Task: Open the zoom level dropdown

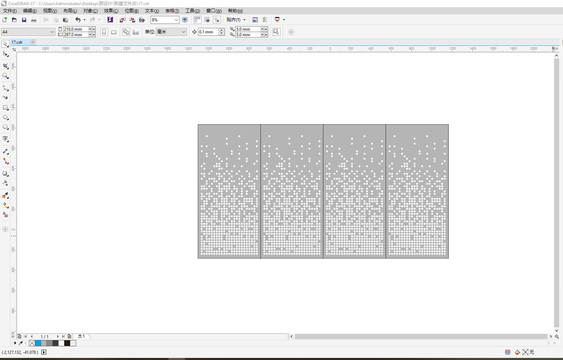Action: click(x=176, y=20)
